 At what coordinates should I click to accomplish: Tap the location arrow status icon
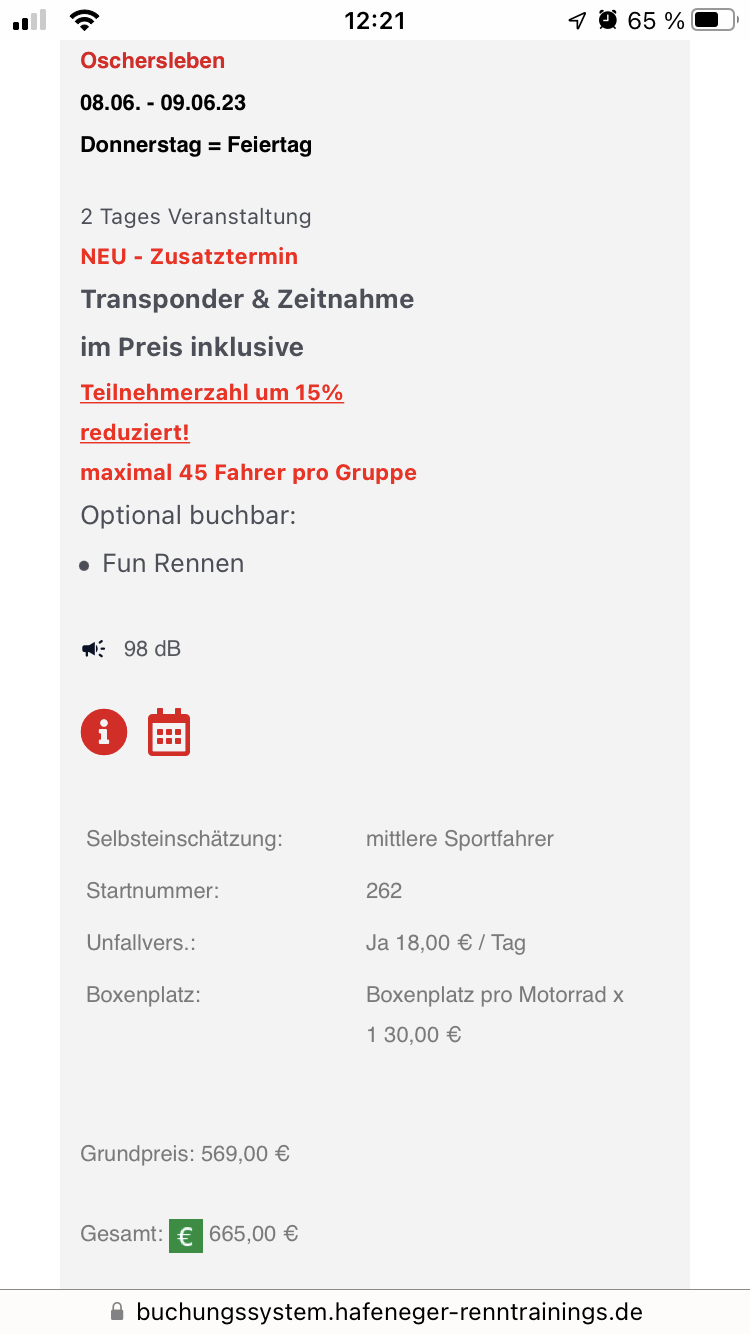(x=576, y=20)
